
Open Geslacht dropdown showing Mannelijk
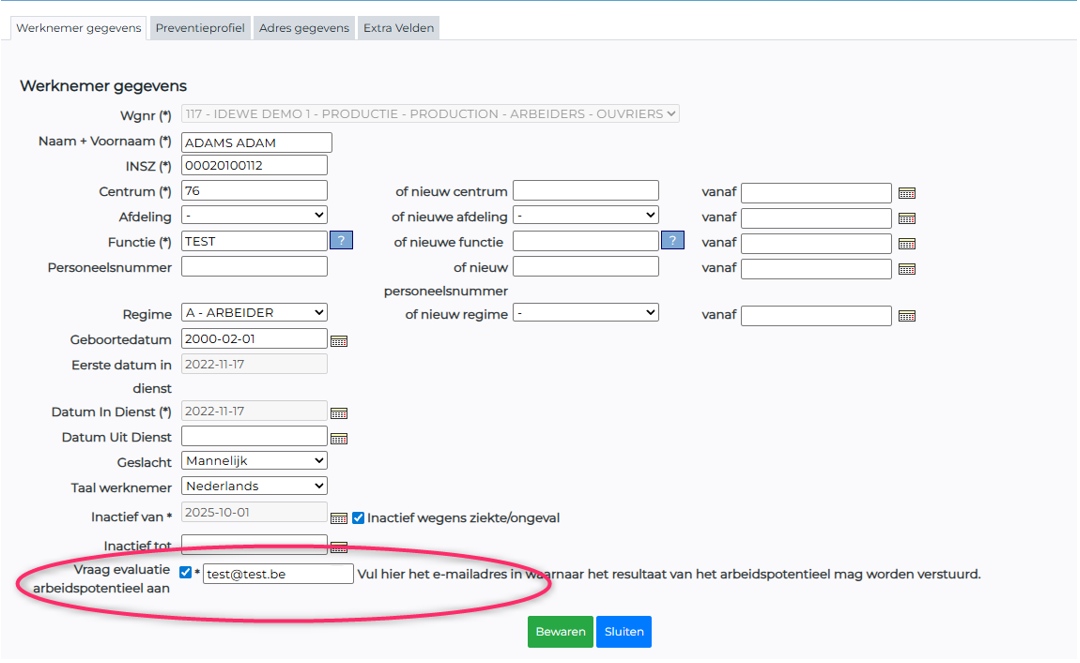(255, 461)
